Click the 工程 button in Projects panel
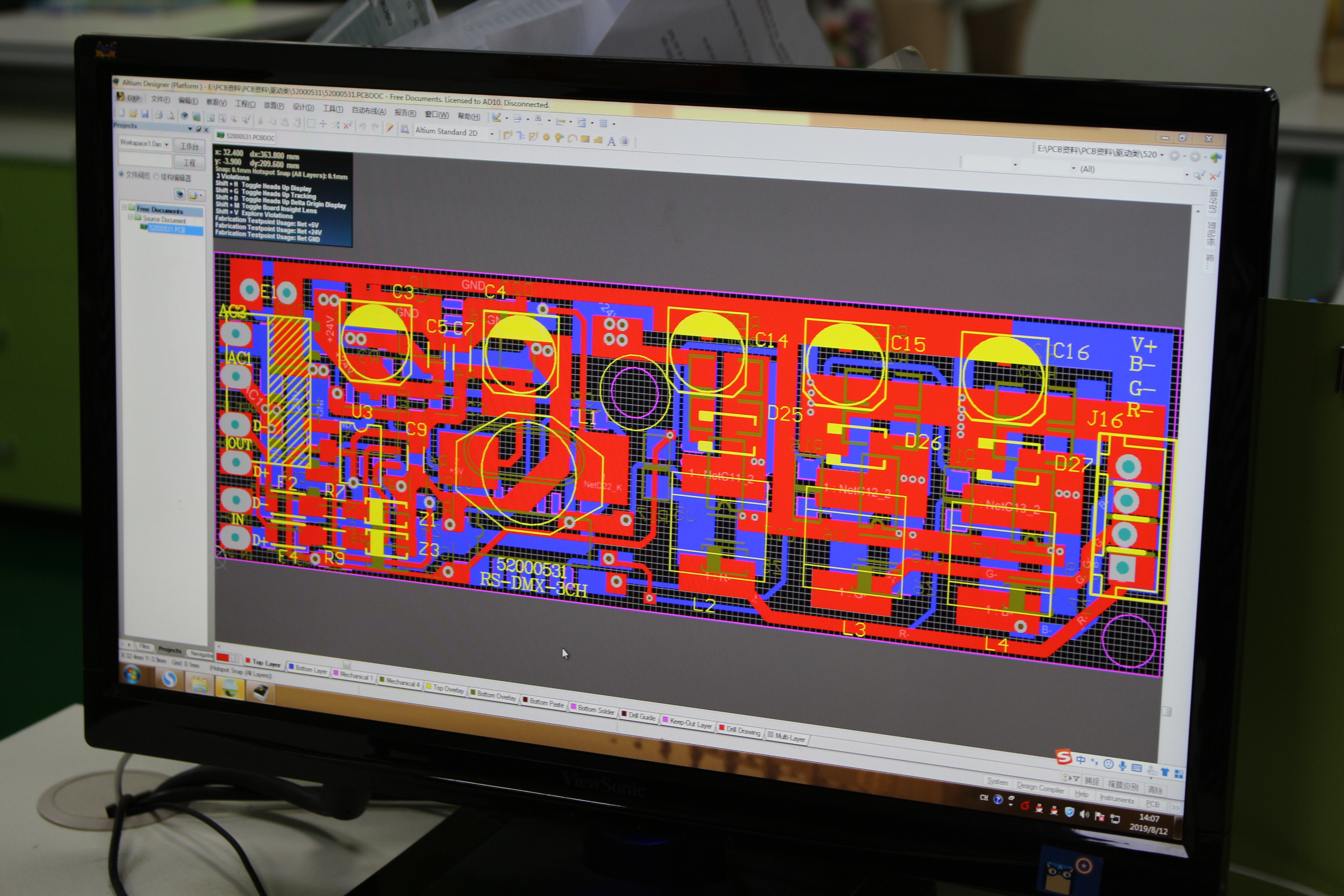This screenshot has width=1344, height=896. click(189, 163)
